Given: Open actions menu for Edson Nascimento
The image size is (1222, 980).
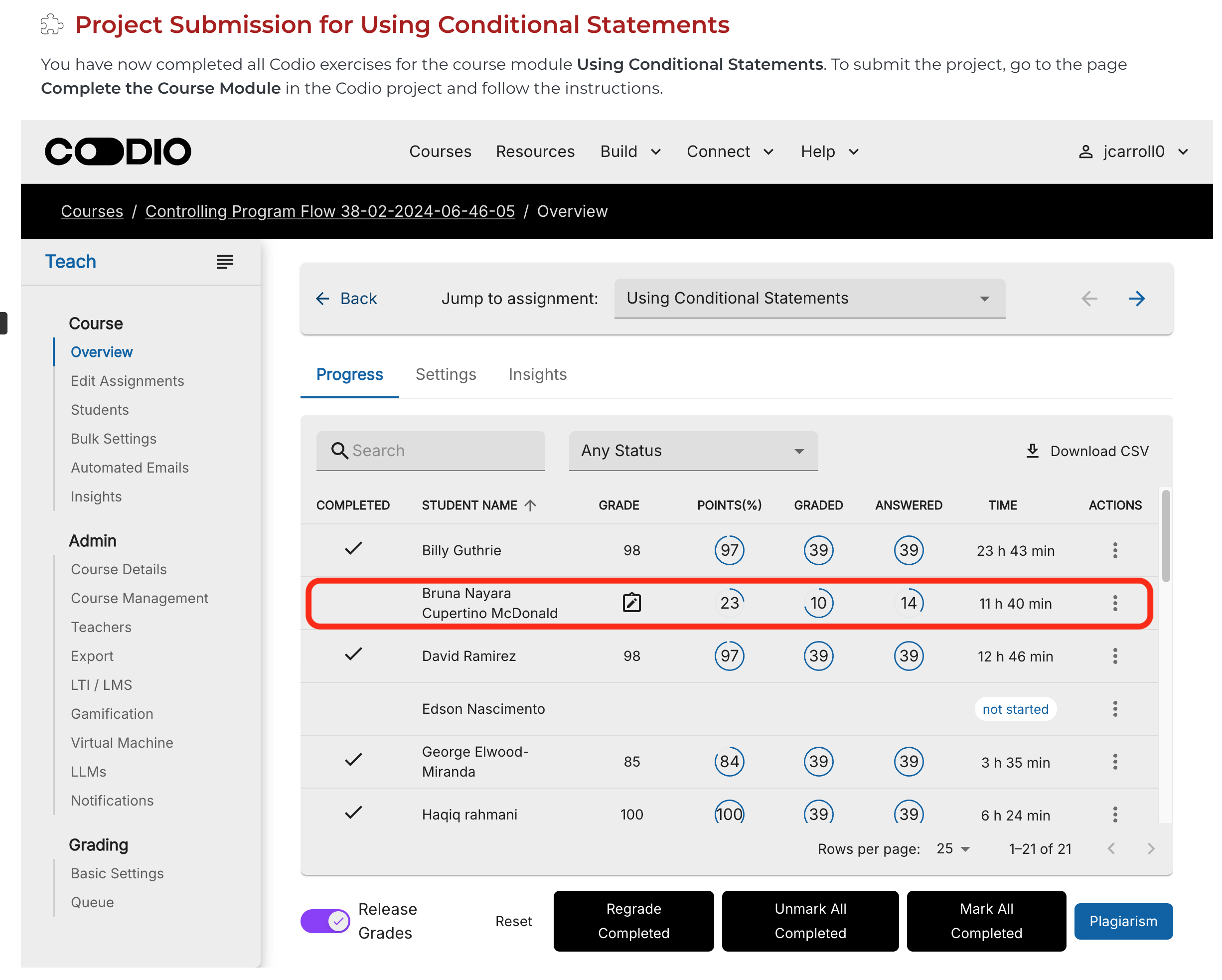Looking at the screenshot, I should (1114, 708).
